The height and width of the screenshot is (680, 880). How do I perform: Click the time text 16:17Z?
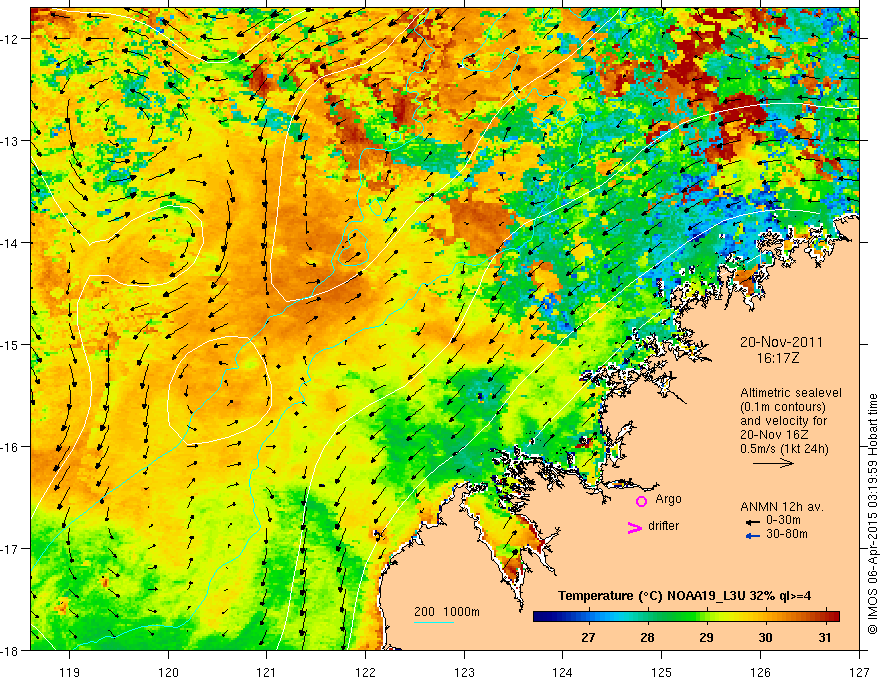(x=777, y=358)
